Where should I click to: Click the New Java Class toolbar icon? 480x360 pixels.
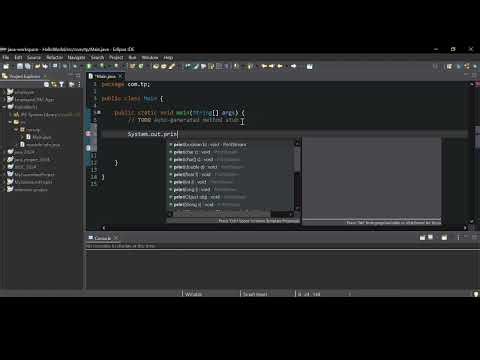coord(141,66)
